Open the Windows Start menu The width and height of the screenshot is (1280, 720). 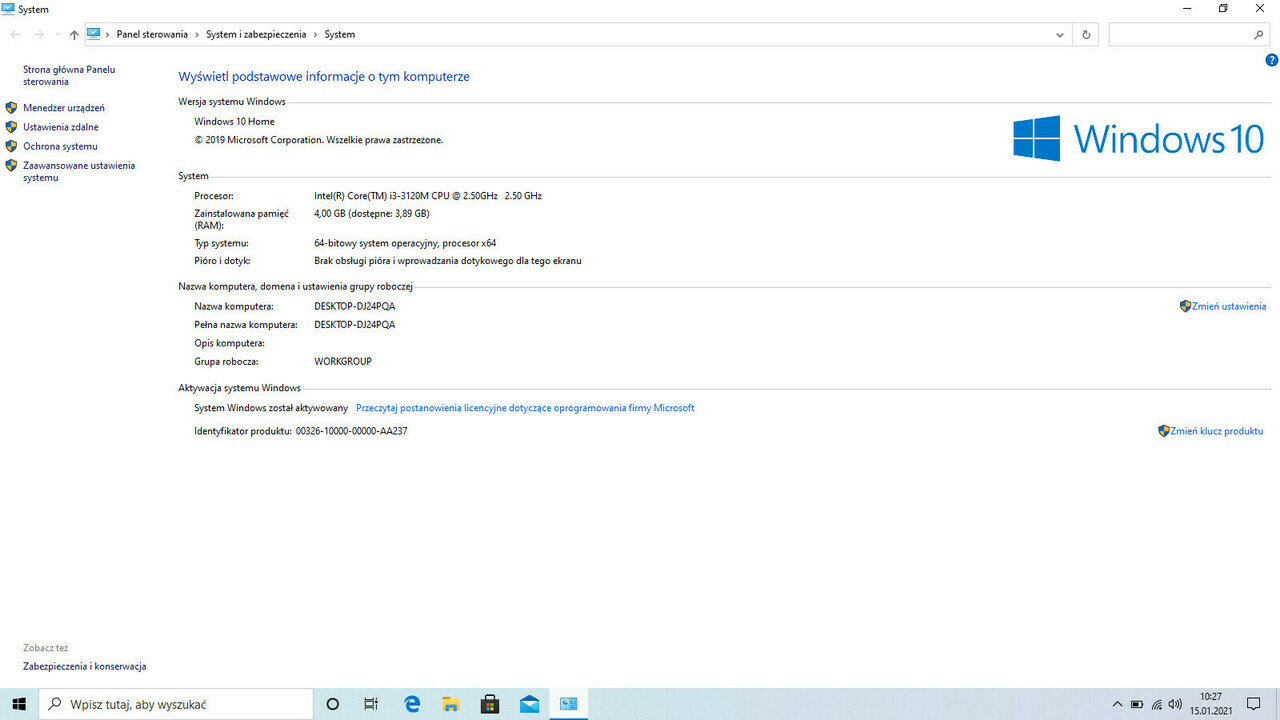click(19, 704)
